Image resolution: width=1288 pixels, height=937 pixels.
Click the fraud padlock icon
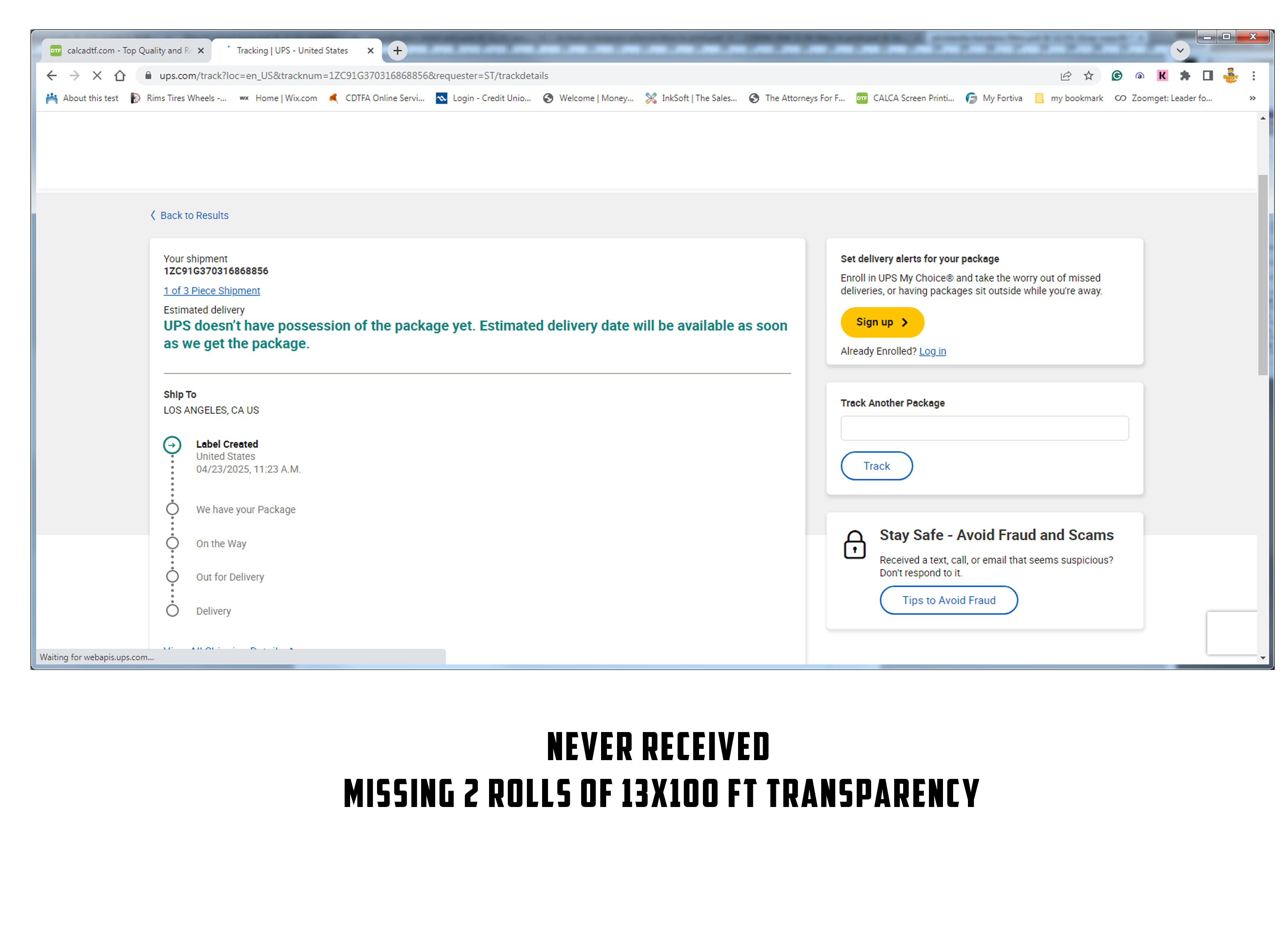pos(854,545)
